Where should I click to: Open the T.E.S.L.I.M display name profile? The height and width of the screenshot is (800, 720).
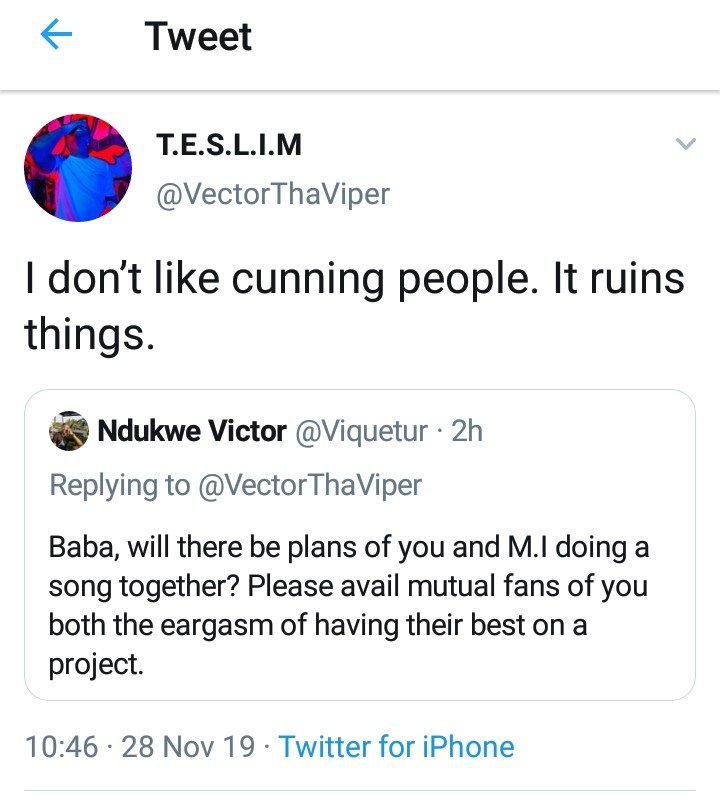coord(229,146)
